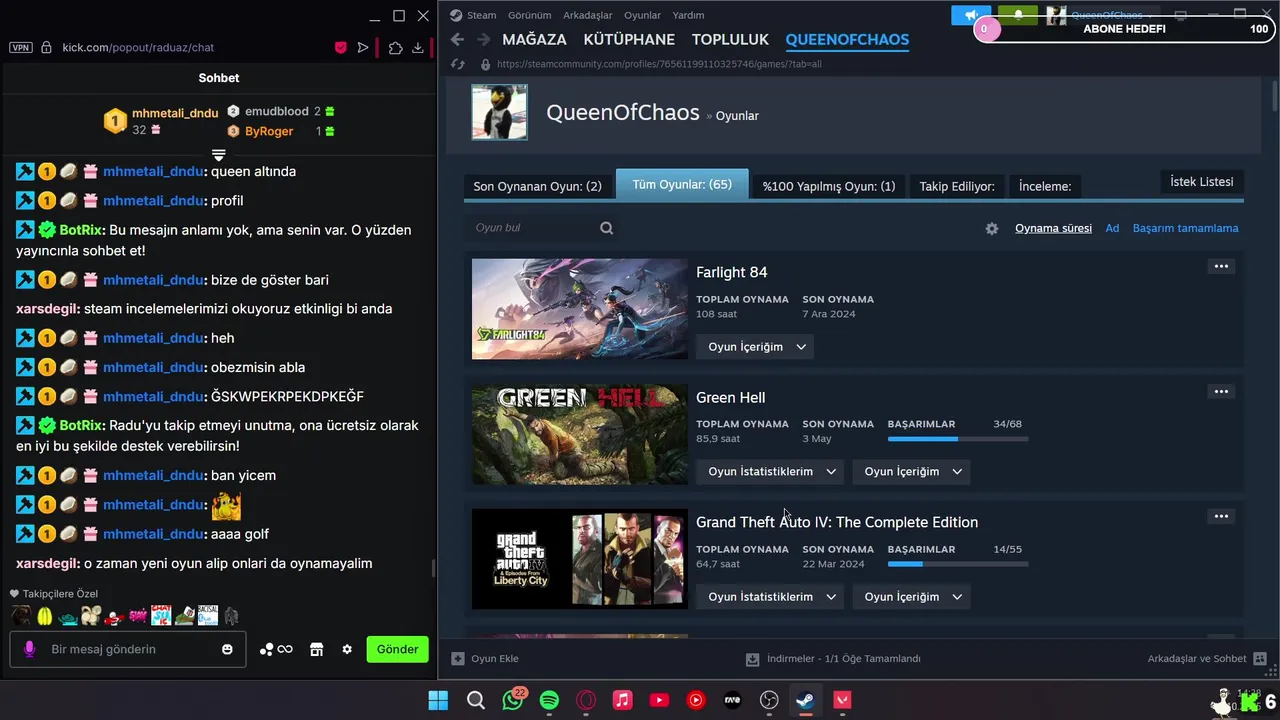1280x720 pixels.
Task: Click Green Hell achievements progress bar
Action: pyautogui.click(x=958, y=439)
